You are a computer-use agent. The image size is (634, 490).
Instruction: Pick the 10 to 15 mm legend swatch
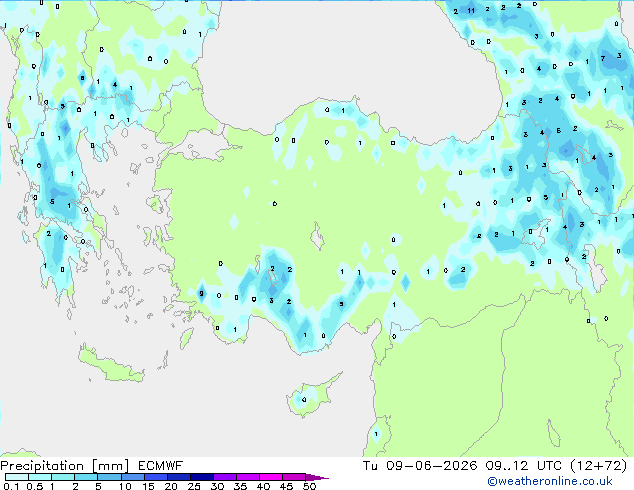coord(133,477)
